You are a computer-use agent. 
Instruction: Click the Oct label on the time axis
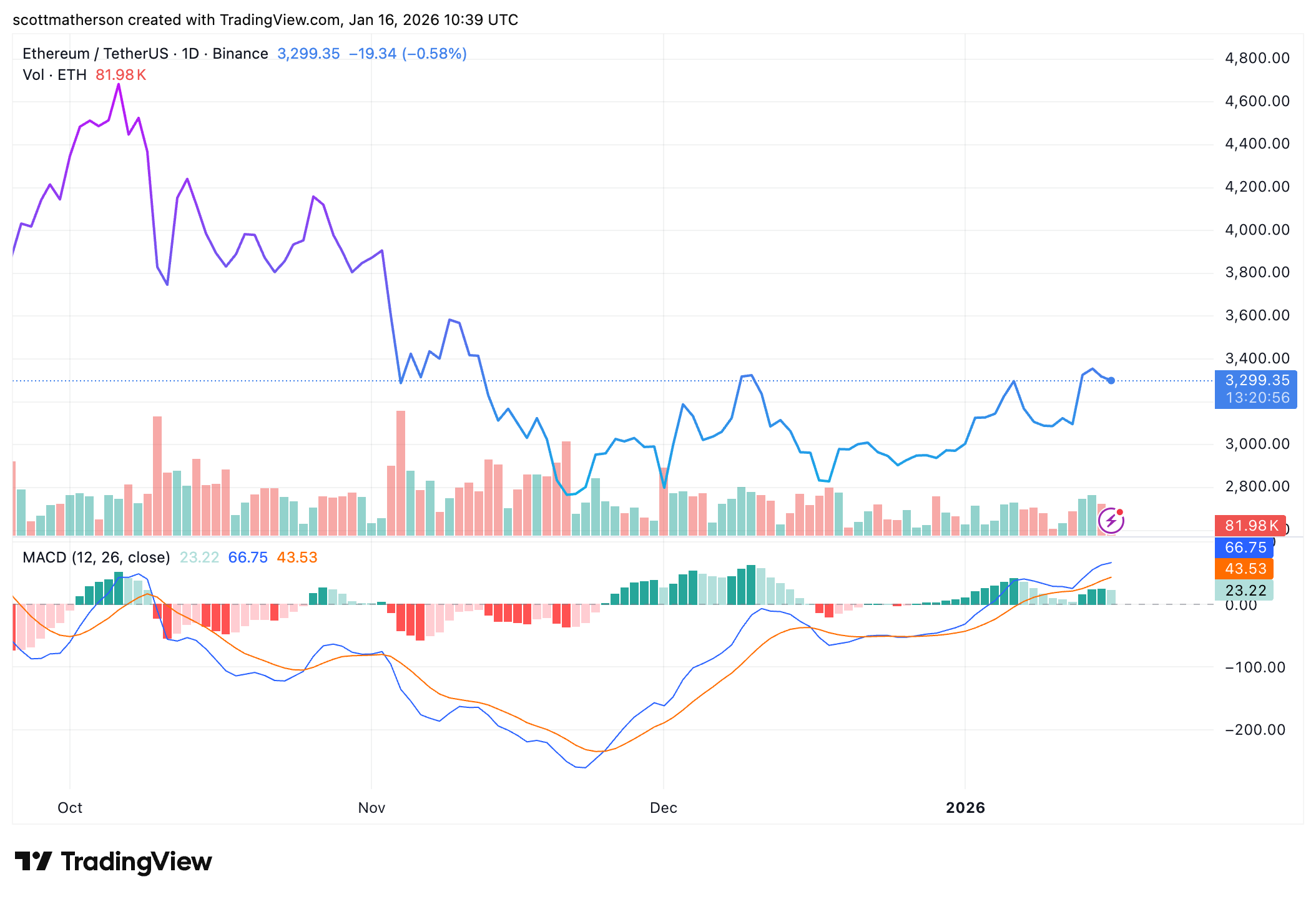coord(70,807)
